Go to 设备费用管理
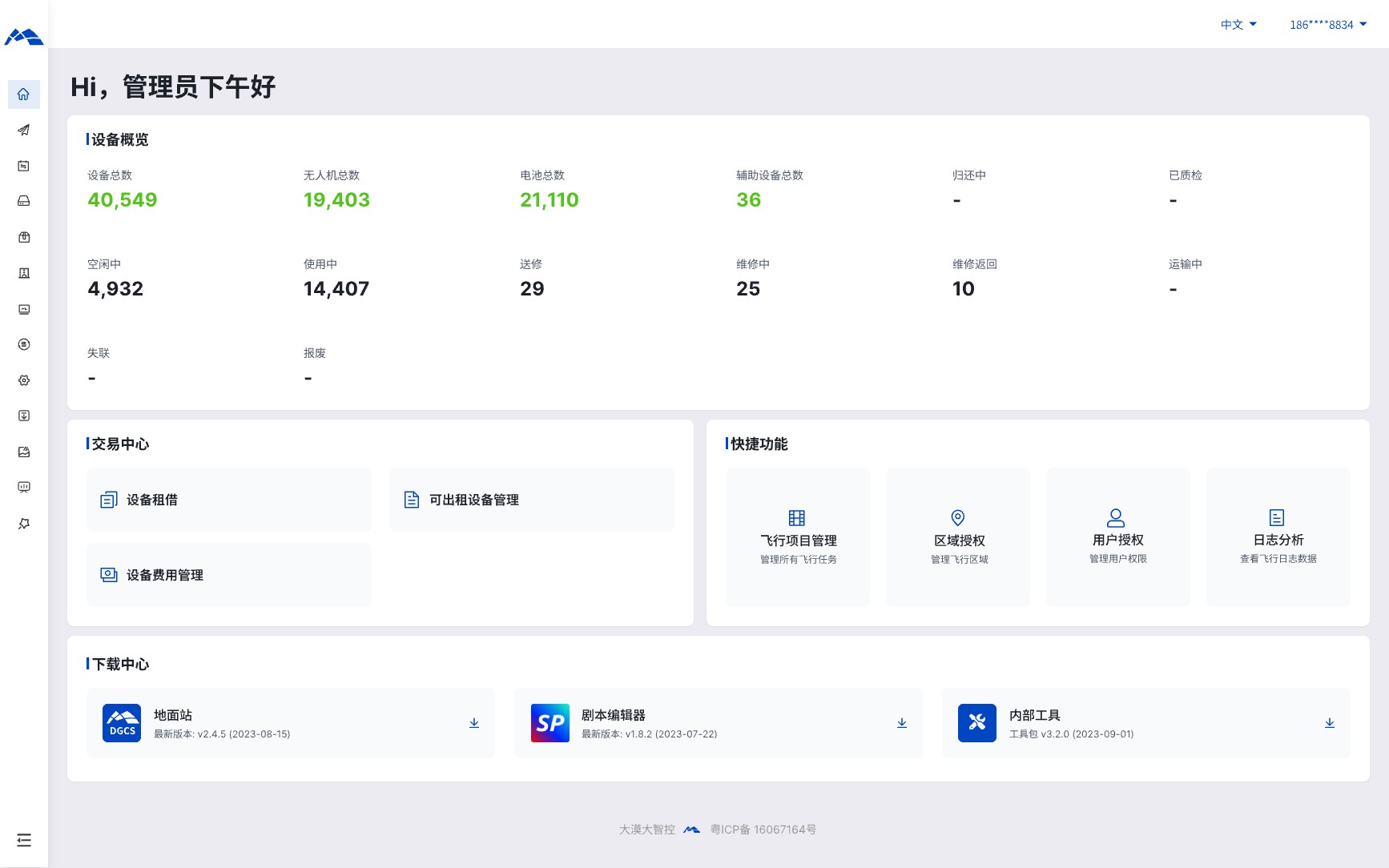The image size is (1389, 868). [229, 575]
